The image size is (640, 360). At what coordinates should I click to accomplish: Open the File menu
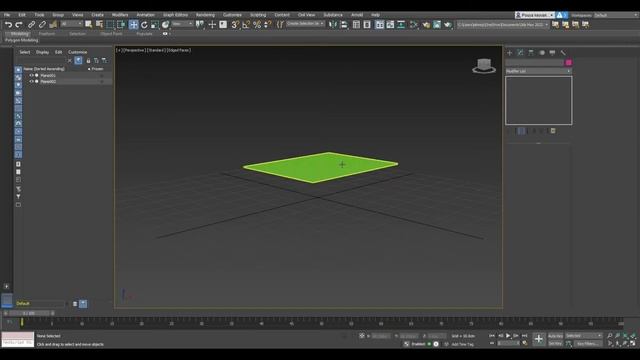pyautogui.click(x=7, y=15)
